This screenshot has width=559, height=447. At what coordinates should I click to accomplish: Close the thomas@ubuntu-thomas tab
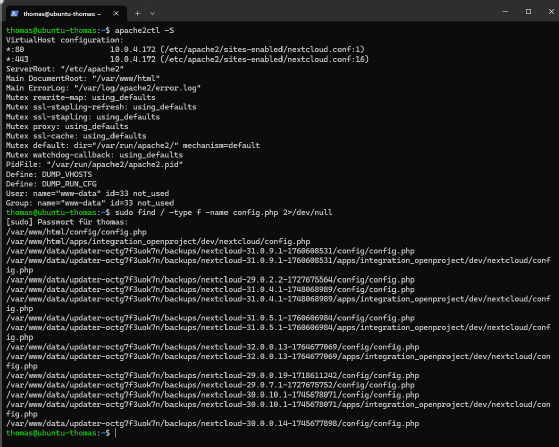(x=116, y=14)
